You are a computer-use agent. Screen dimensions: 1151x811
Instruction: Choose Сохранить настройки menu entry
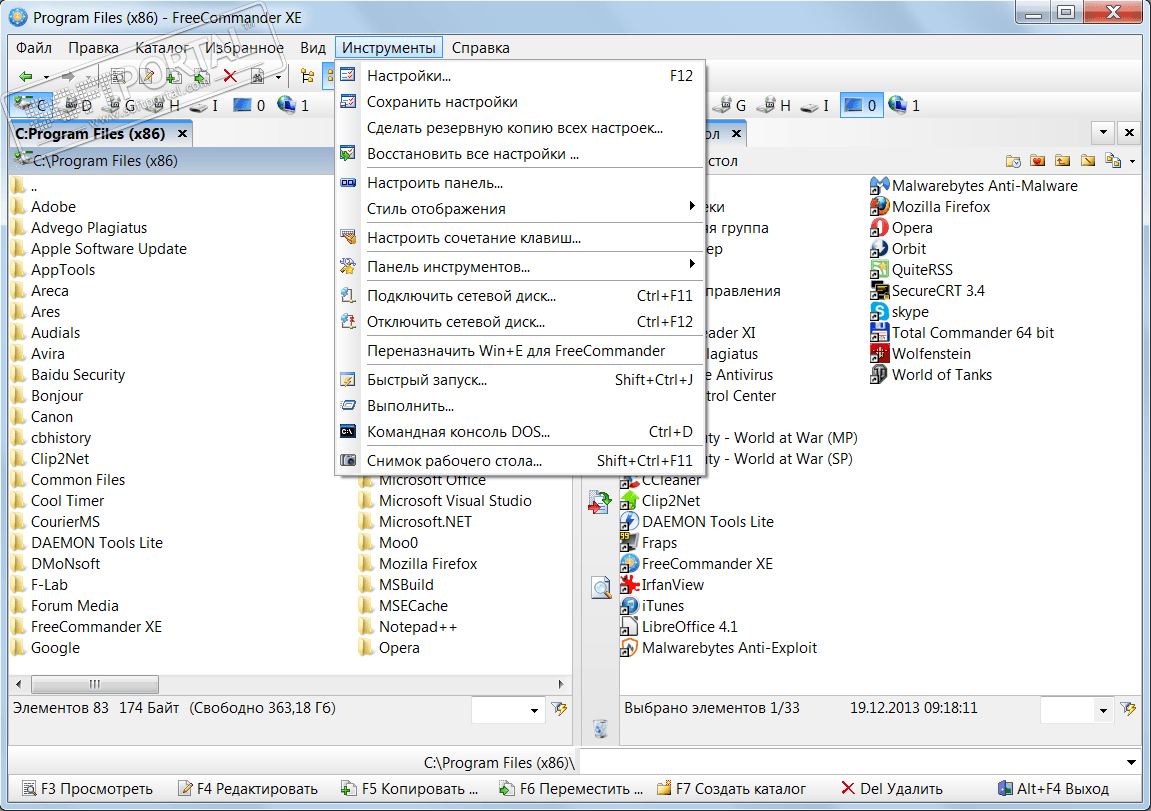tap(520, 102)
